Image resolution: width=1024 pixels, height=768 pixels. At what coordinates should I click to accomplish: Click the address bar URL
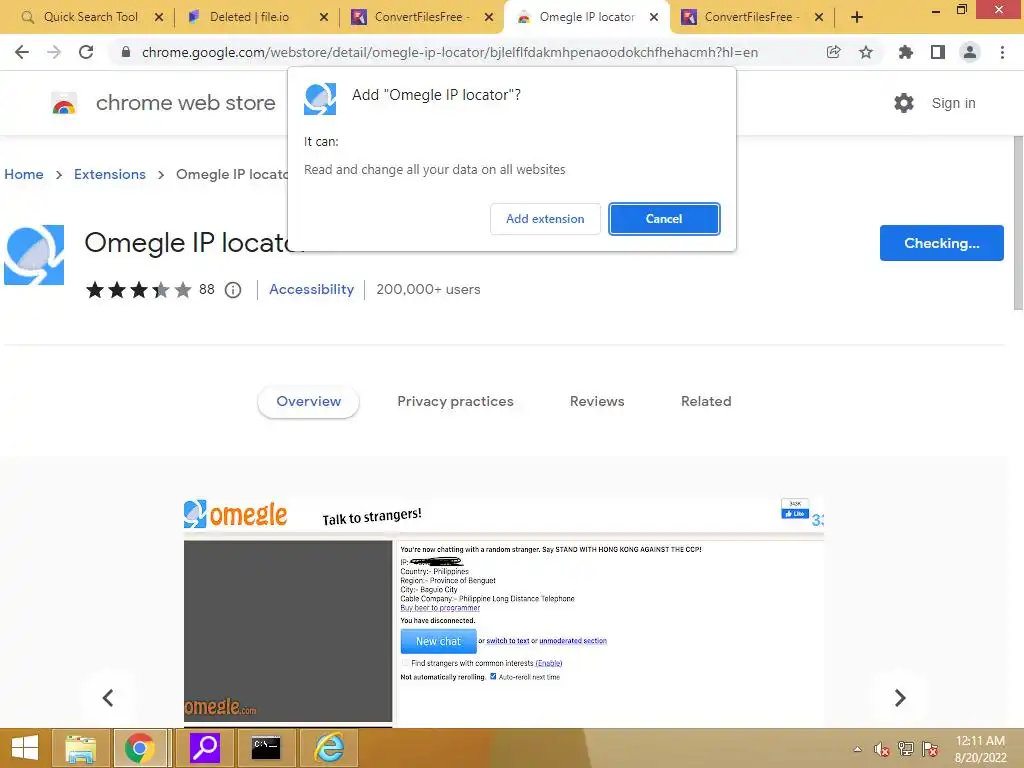point(450,52)
